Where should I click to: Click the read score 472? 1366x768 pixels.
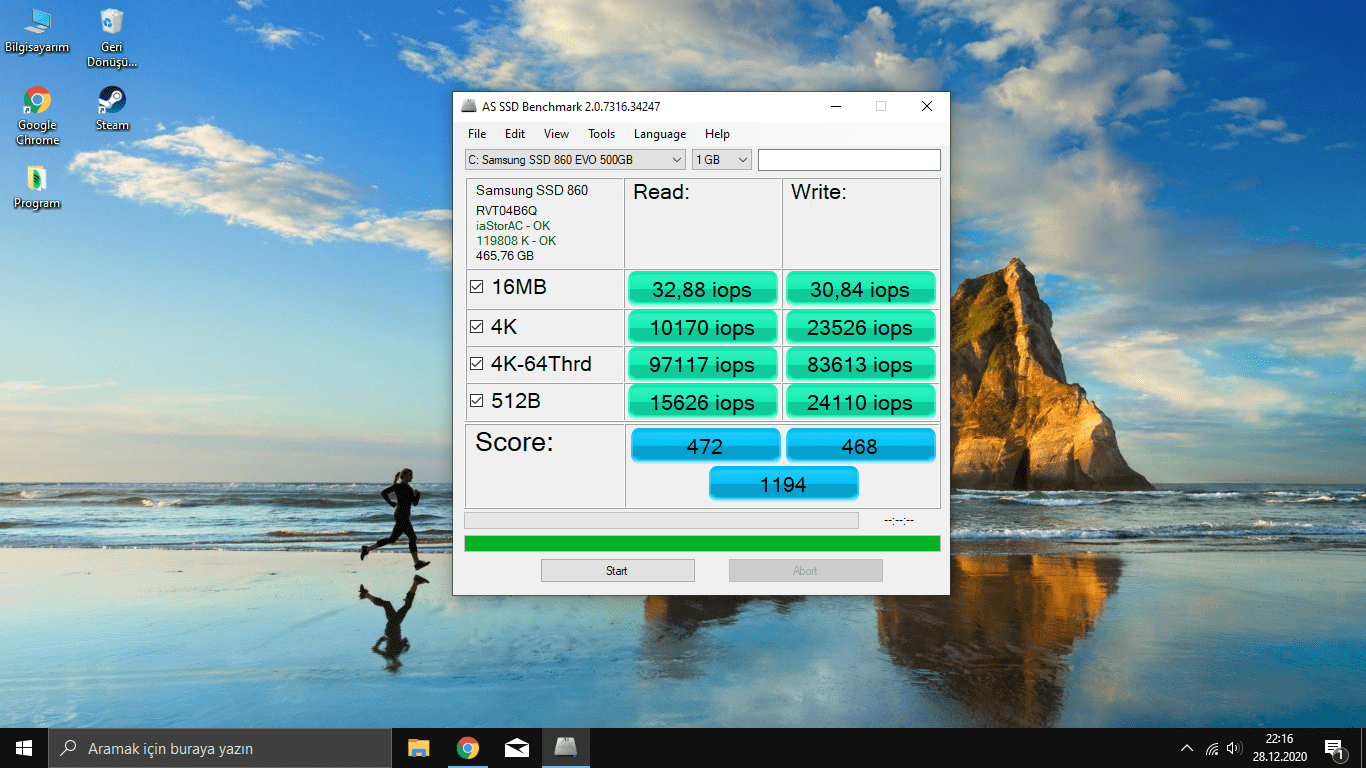pyautogui.click(x=705, y=446)
